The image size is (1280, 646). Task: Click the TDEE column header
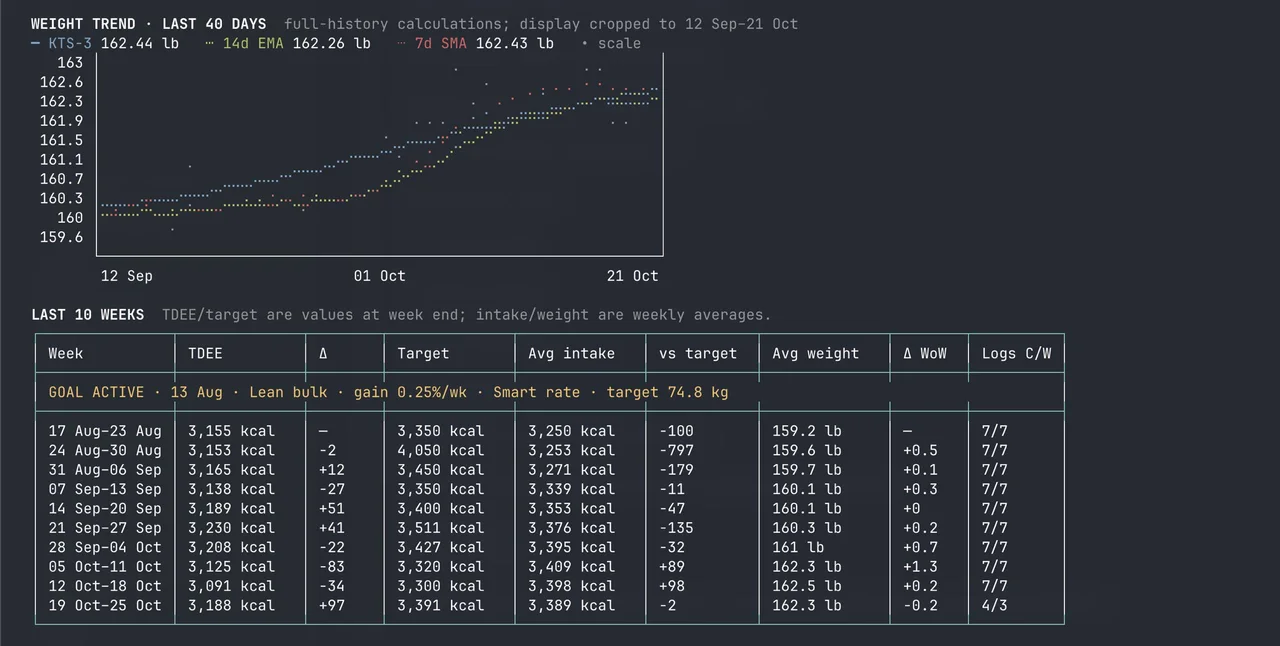pos(205,353)
